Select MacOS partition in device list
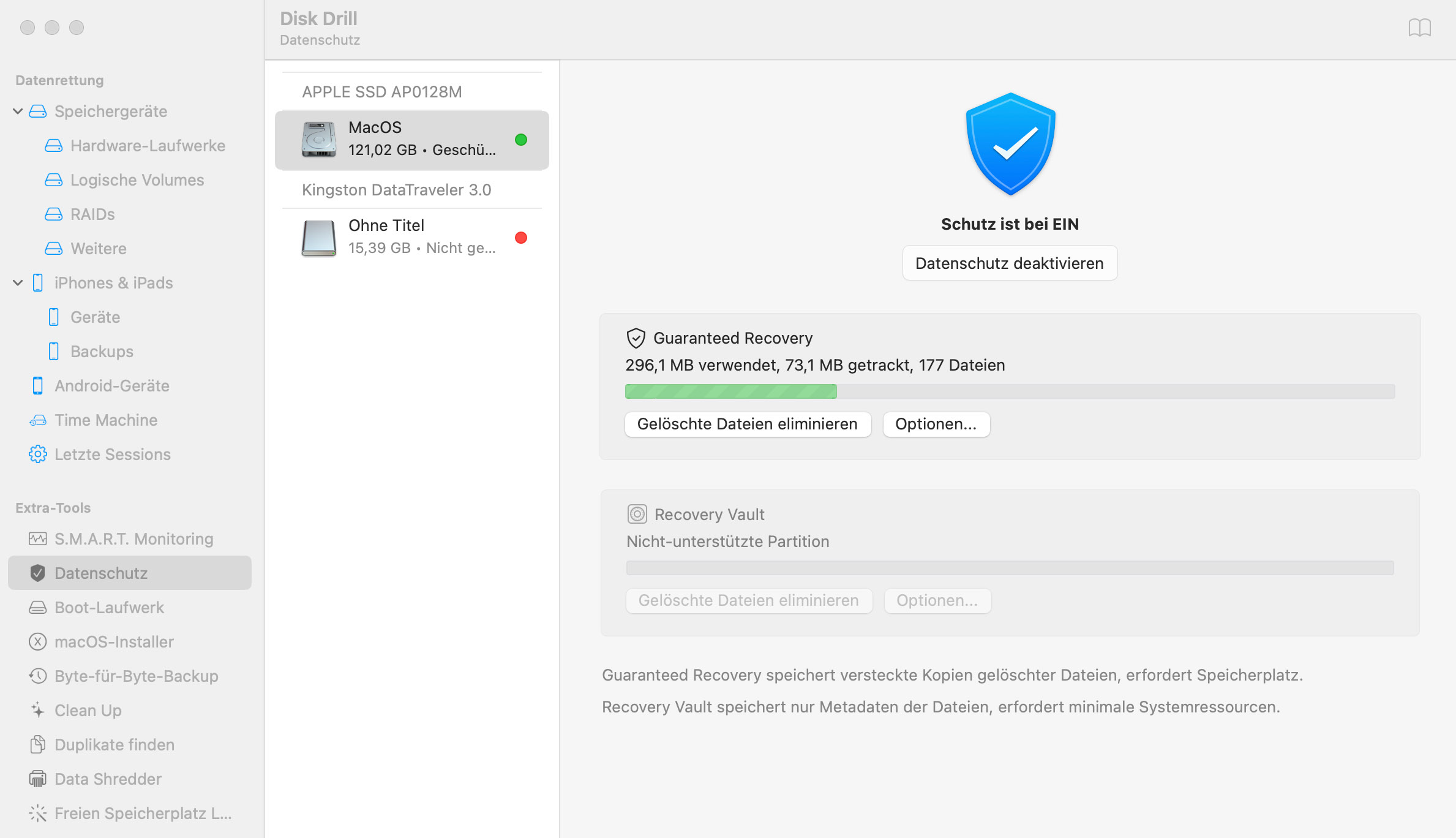This screenshot has height=838, width=1456. [412, 139]
